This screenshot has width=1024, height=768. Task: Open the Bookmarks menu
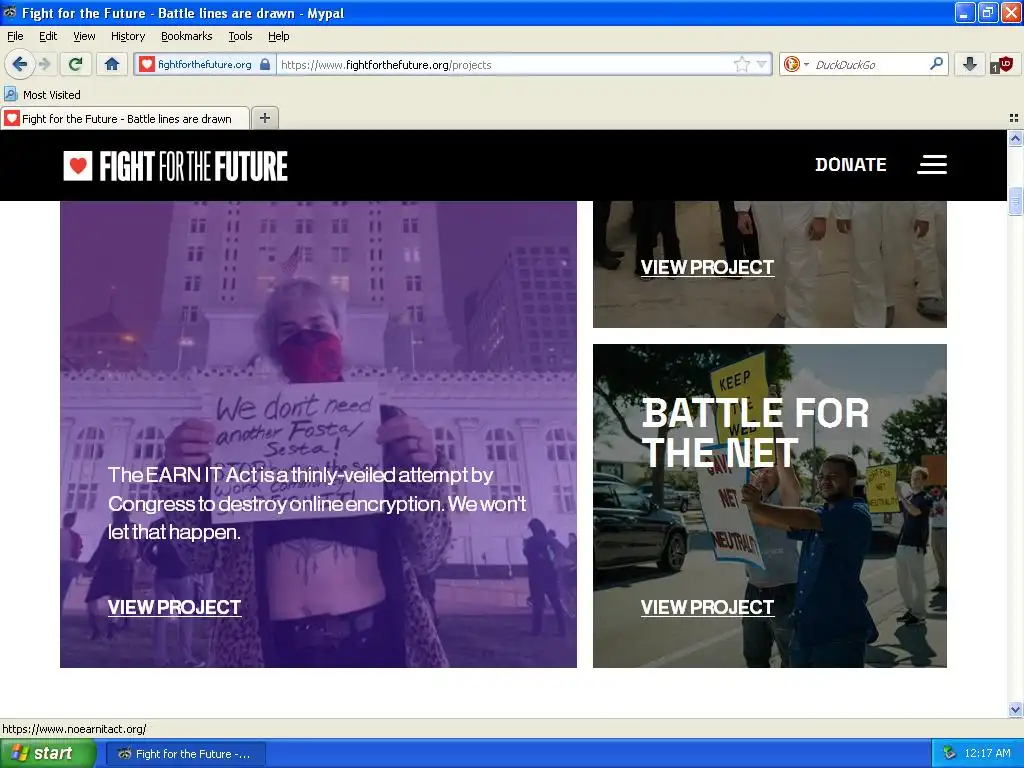[187, 36]
